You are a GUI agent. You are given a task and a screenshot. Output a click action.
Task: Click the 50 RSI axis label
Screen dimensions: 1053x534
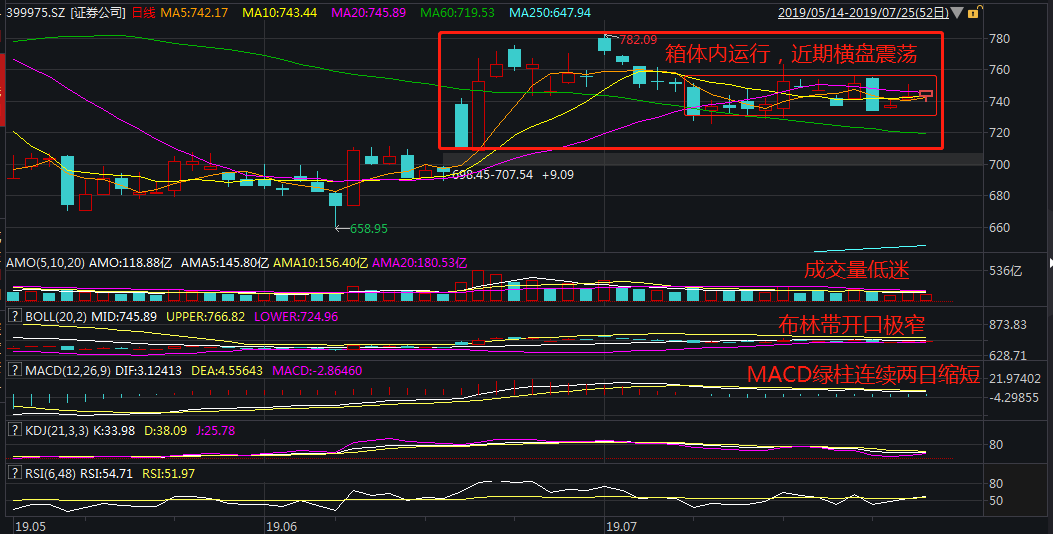tap(996, 501)
